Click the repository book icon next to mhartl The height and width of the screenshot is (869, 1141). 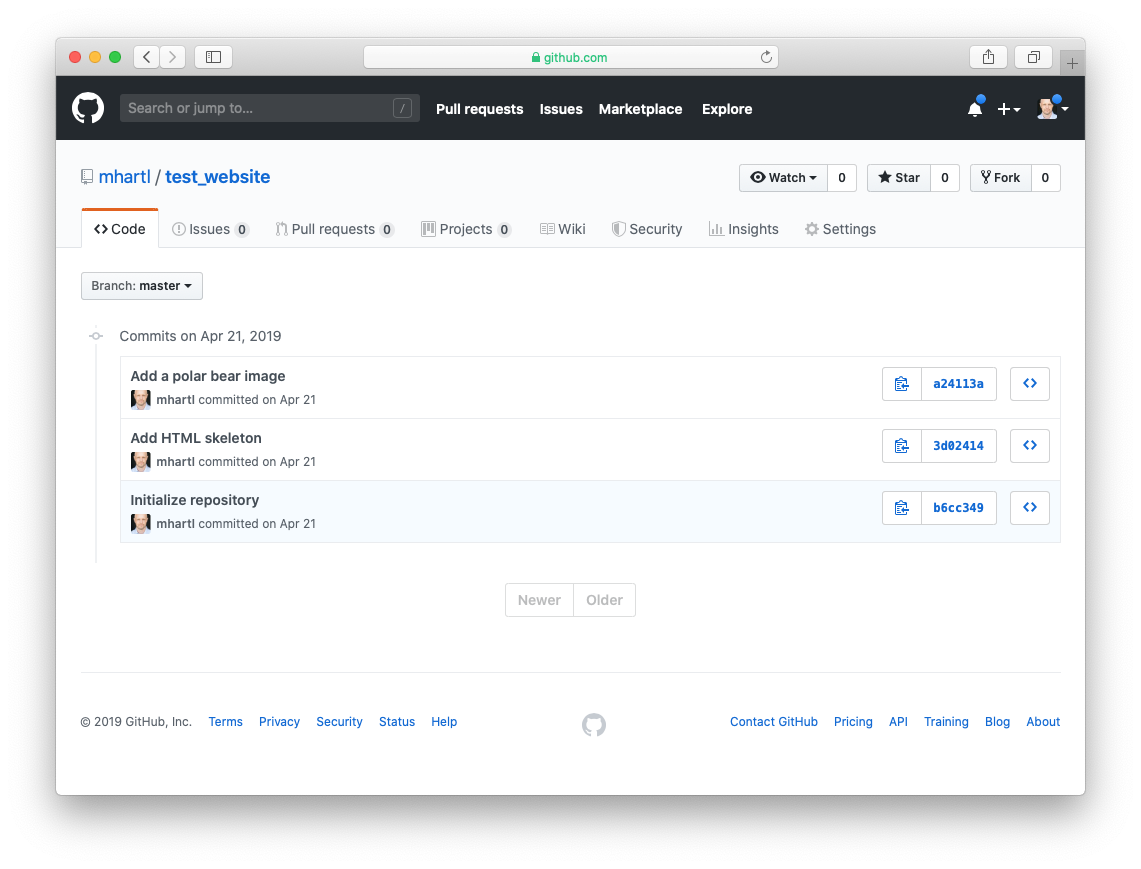click(x=87, y=176)
